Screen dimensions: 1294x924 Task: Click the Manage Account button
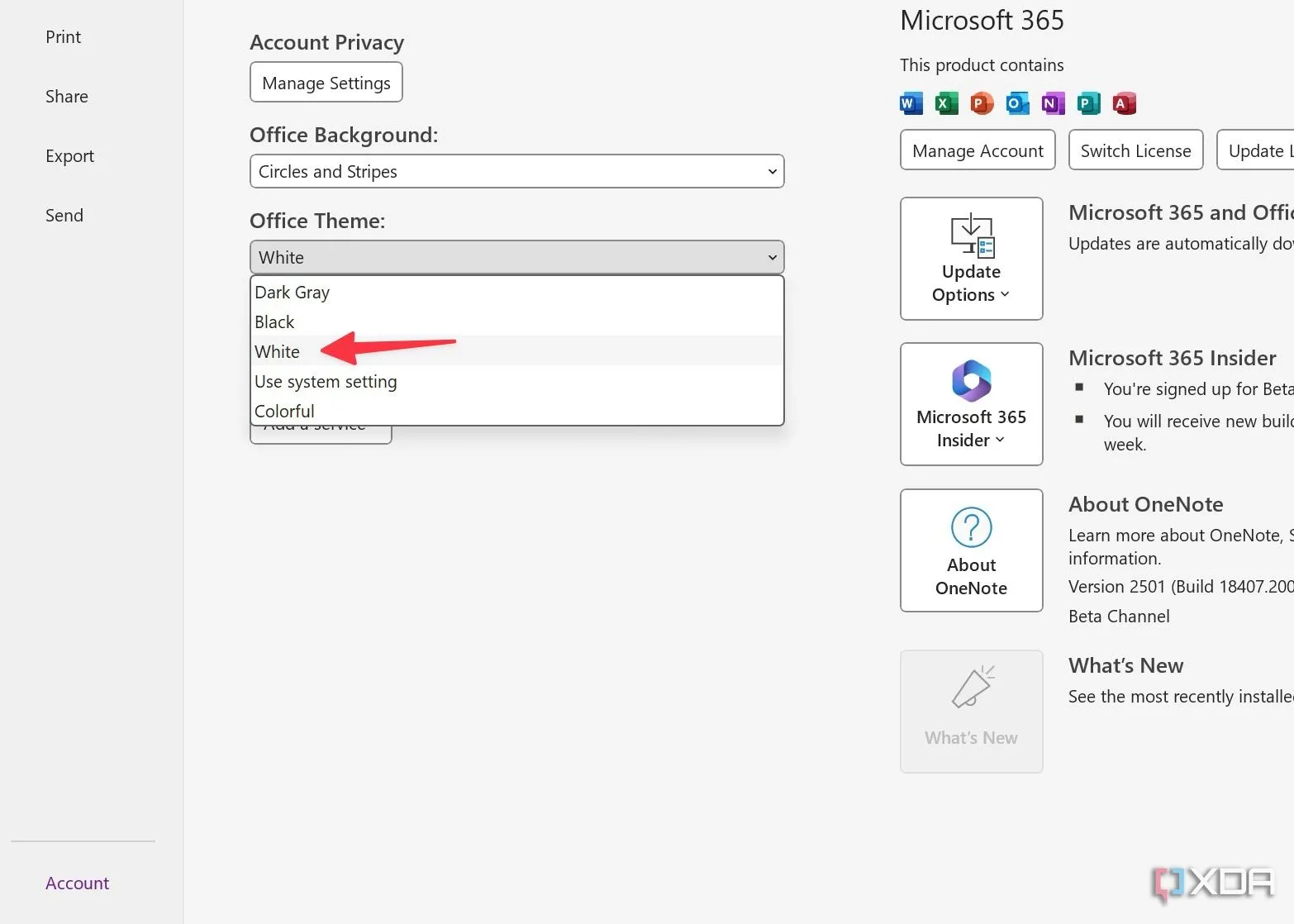pyautogui.click(x=978, y=150)
